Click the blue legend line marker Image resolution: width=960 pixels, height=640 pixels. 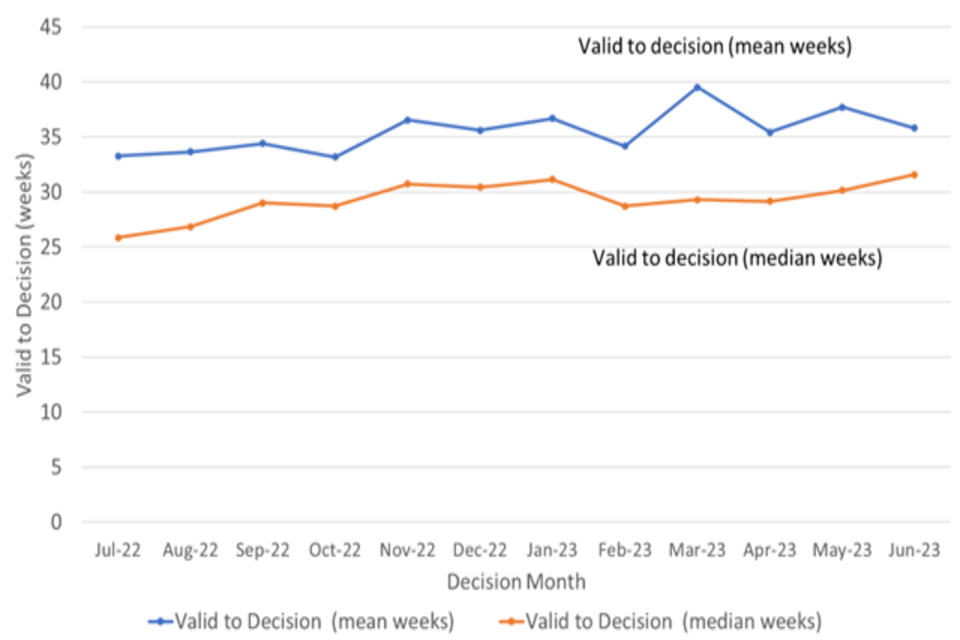159,621
